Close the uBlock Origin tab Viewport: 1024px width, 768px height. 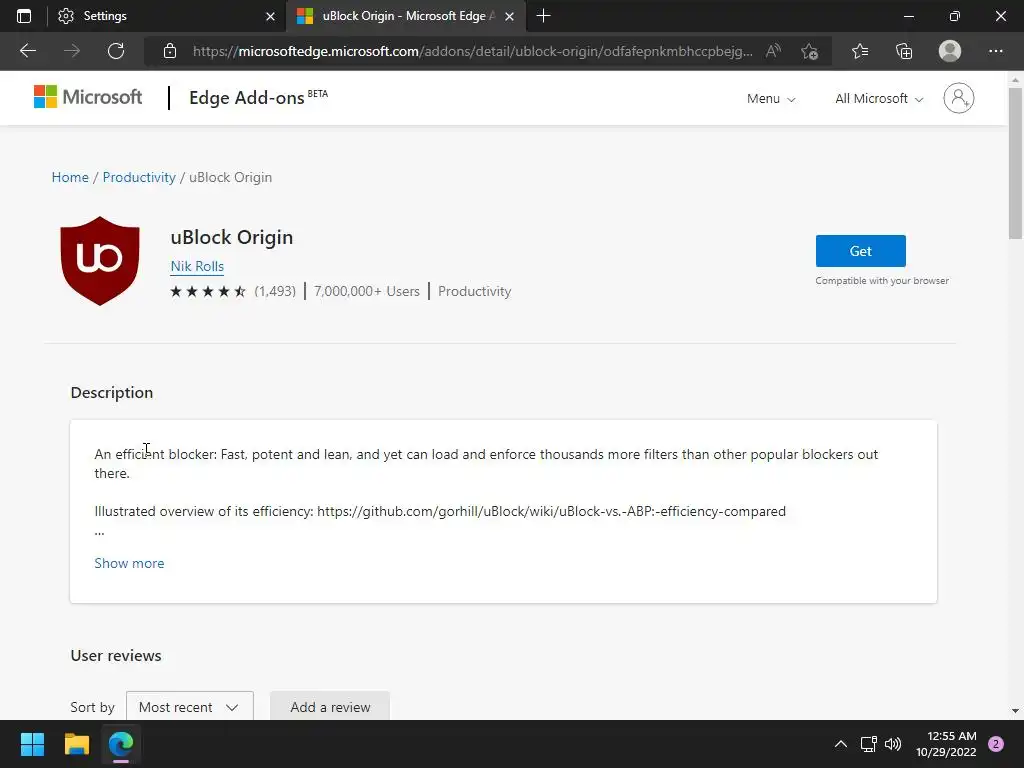pos(509,16)
